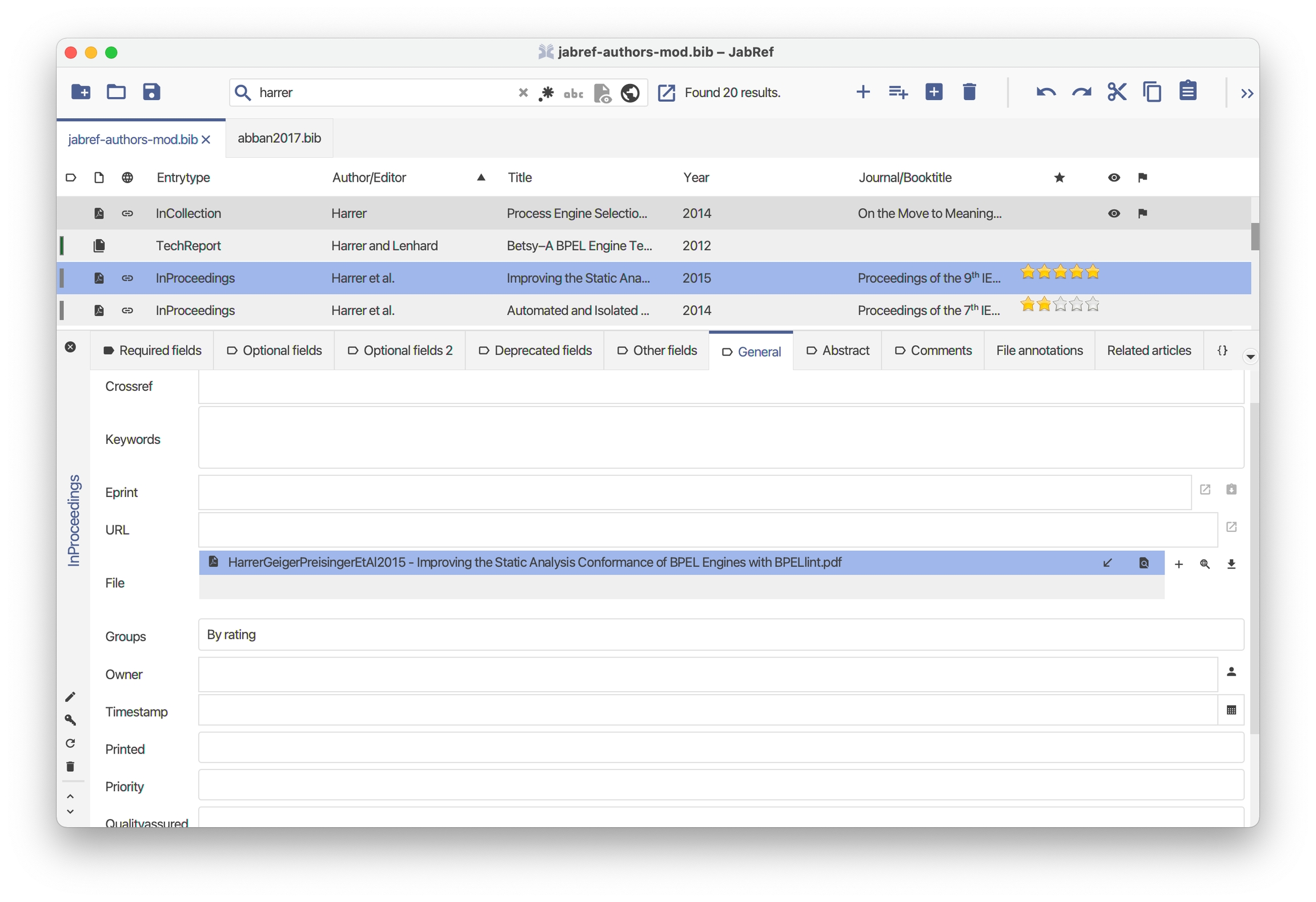Open the PDF icon of the TechReport row
The width and height of the screenshot is (1316, 902).
point(99,246)
